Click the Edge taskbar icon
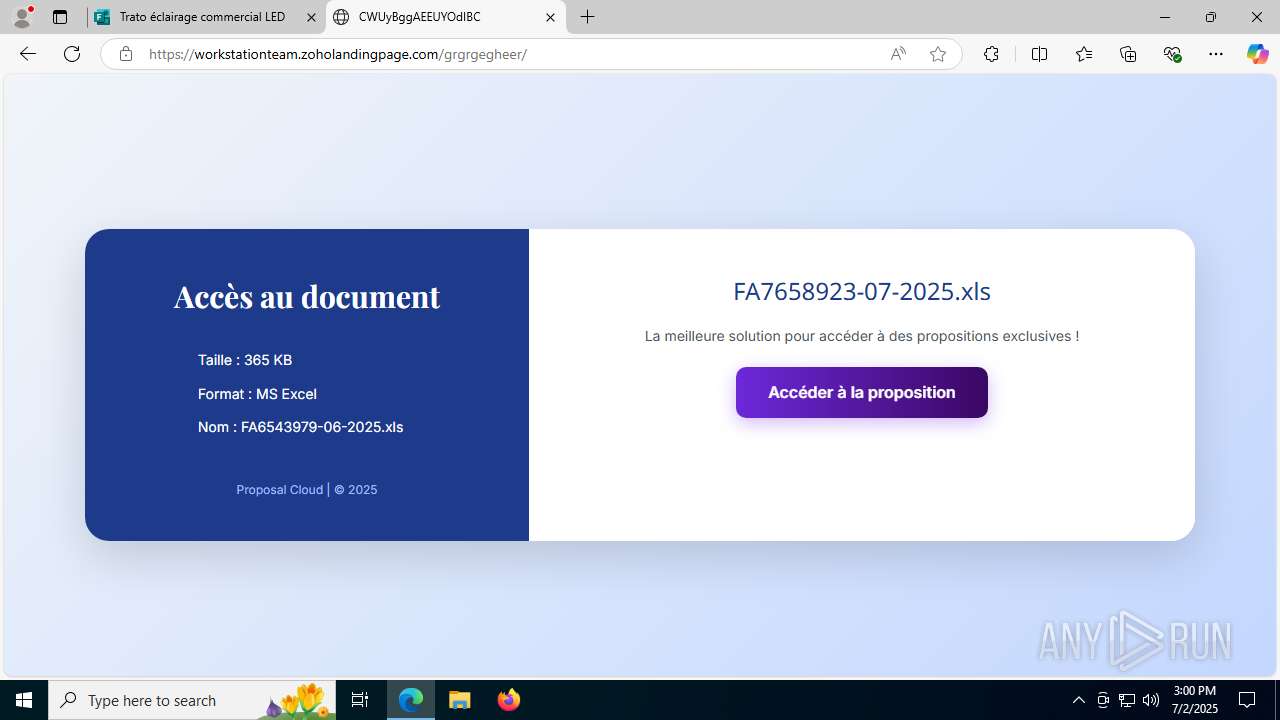This screenshot has width=1280, height=720. (411, 700)
